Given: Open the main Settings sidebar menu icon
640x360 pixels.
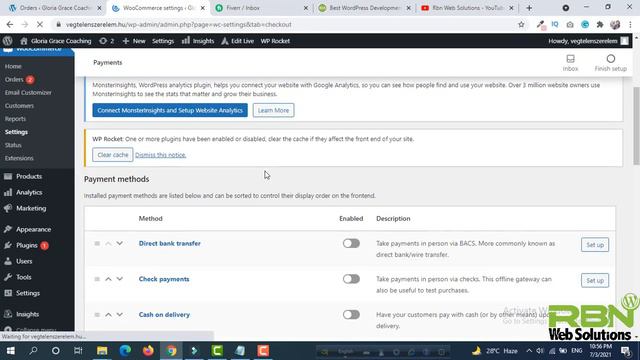Looking at the screenshot, I should coord(8,293).
